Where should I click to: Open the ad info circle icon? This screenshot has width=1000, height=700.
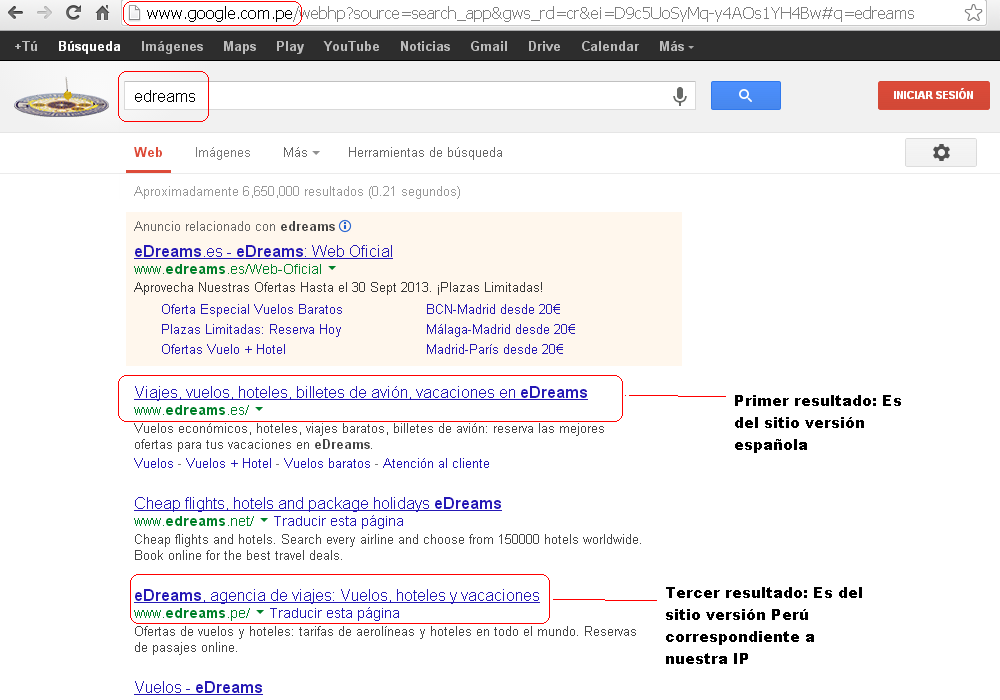tap(345, 226)
